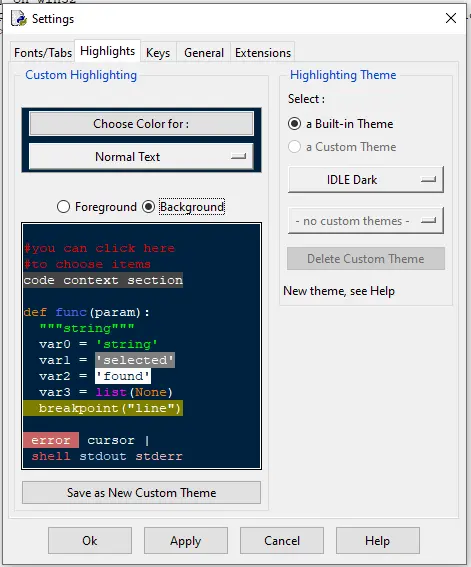Confirm settings with the Ok button
This screenshot has height=567, width=471.
coord(90,541)
